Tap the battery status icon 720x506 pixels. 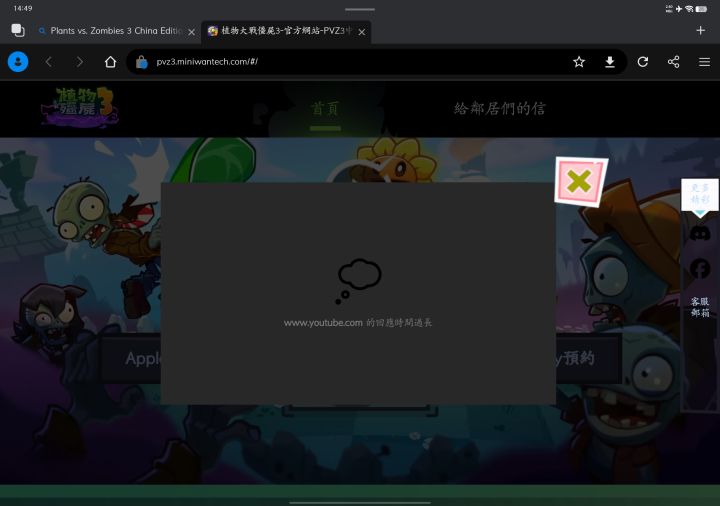coord(701,9)
